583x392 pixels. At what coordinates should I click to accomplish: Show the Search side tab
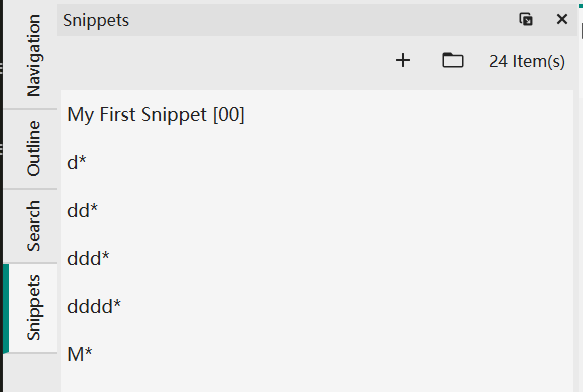pyautogui.click(x=33, y=226)
